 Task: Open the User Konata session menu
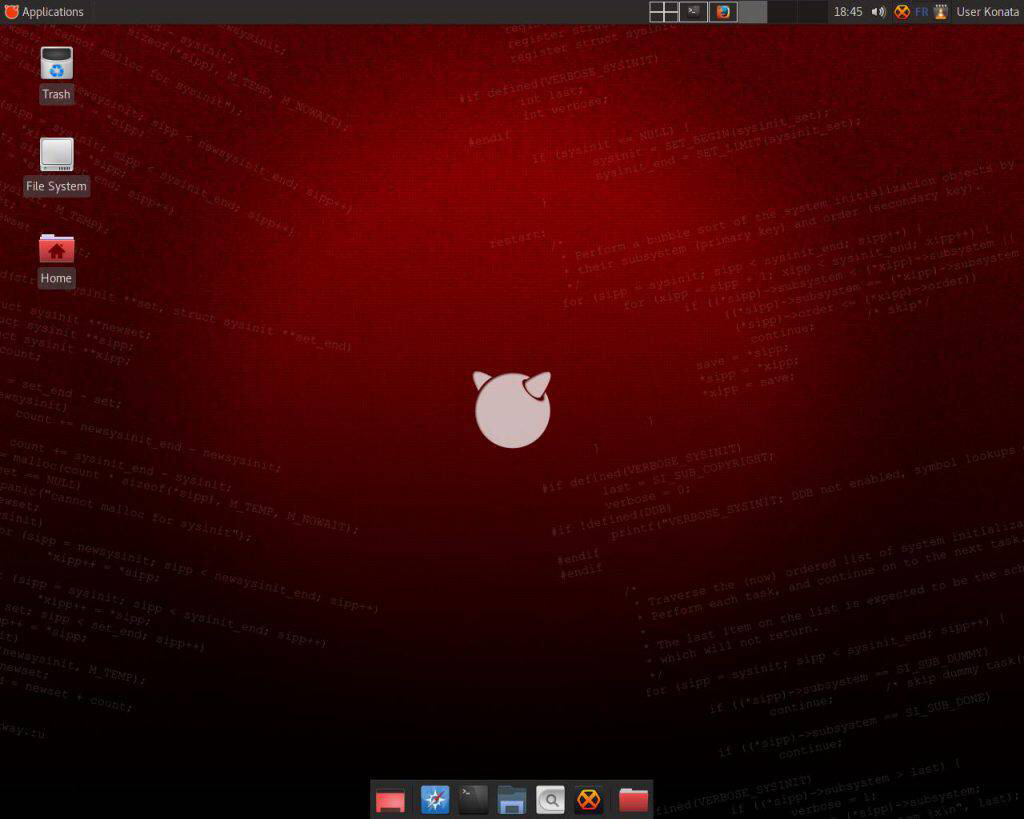click(x=987, y=12)
